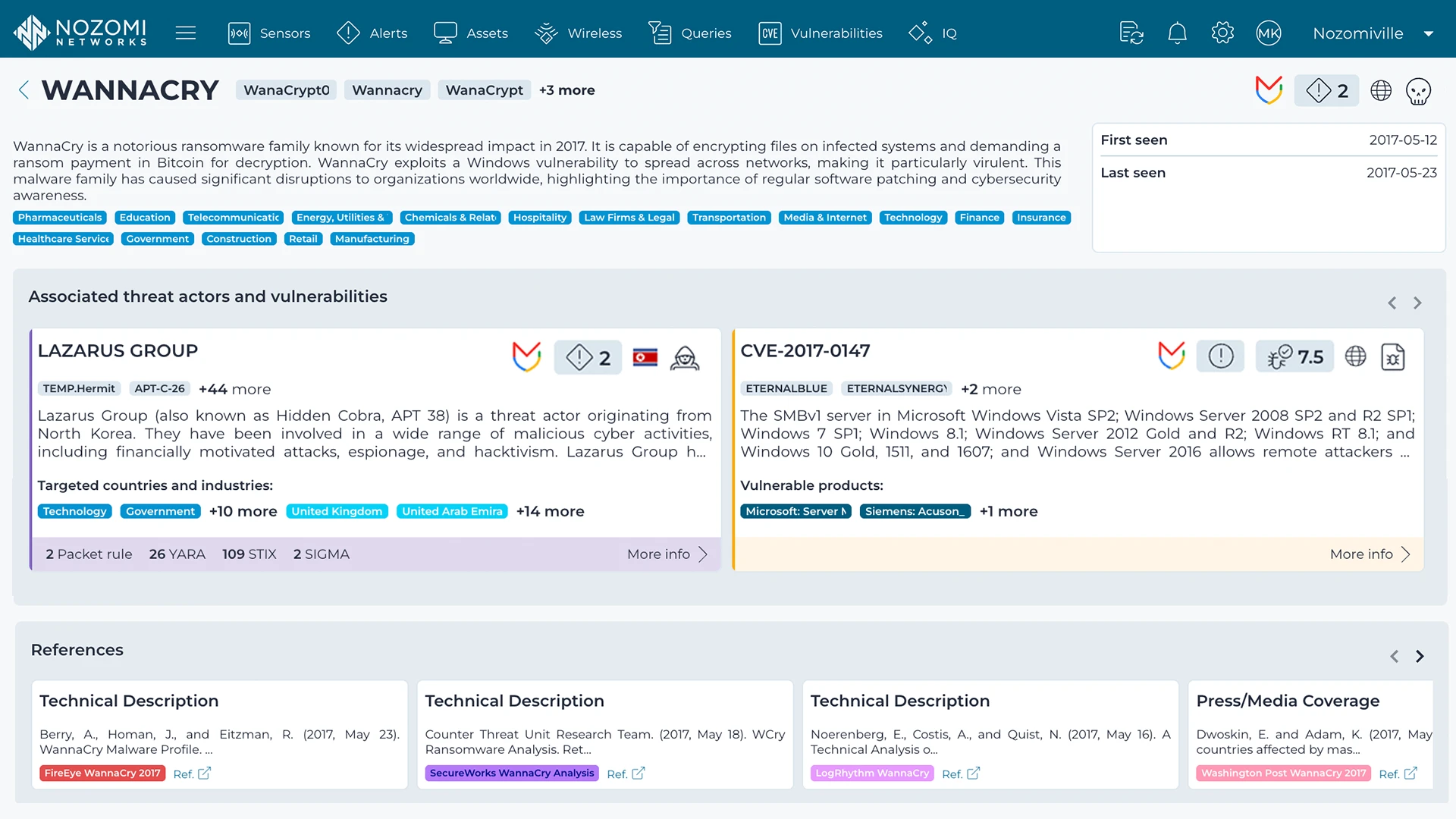
Task: Open the Vulnerabilities menu
Action: (x=821, y=33)
